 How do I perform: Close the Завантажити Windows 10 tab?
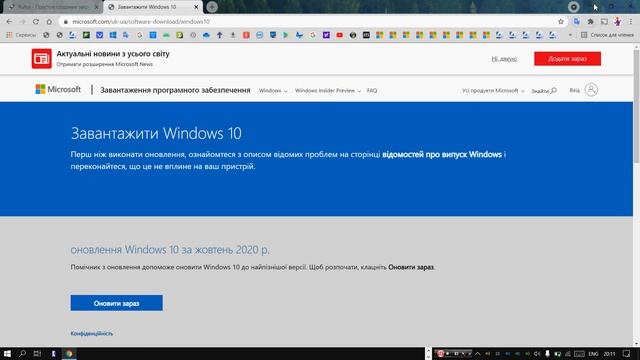click(196, 7)
